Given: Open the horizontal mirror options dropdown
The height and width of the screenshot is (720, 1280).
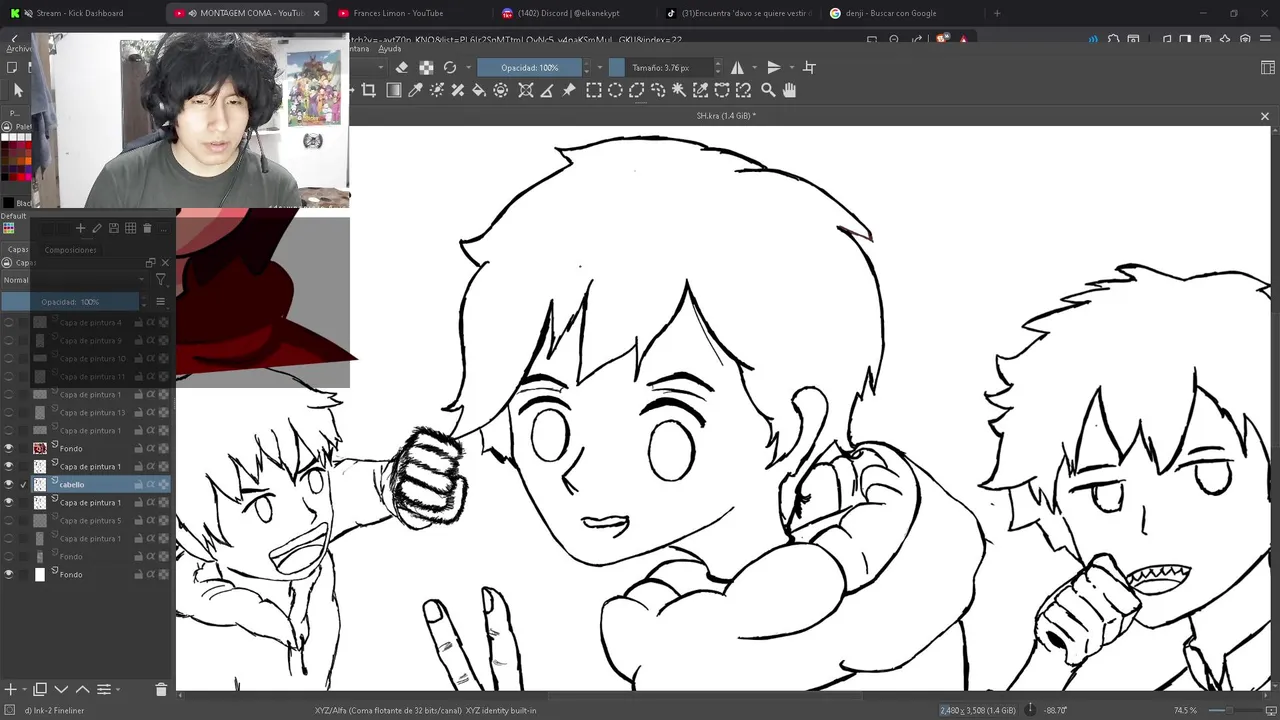Looking at the screenshot, I should point(753,67).
